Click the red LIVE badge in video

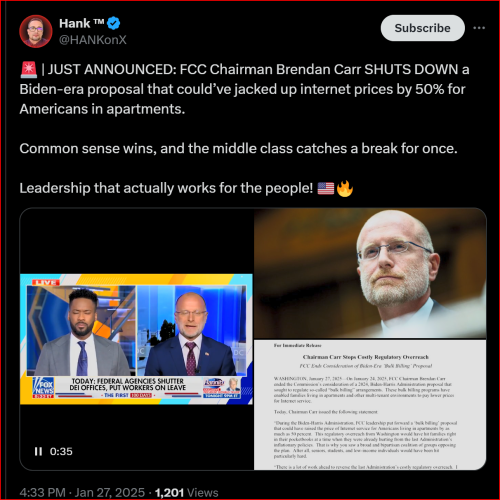[46, 282]
